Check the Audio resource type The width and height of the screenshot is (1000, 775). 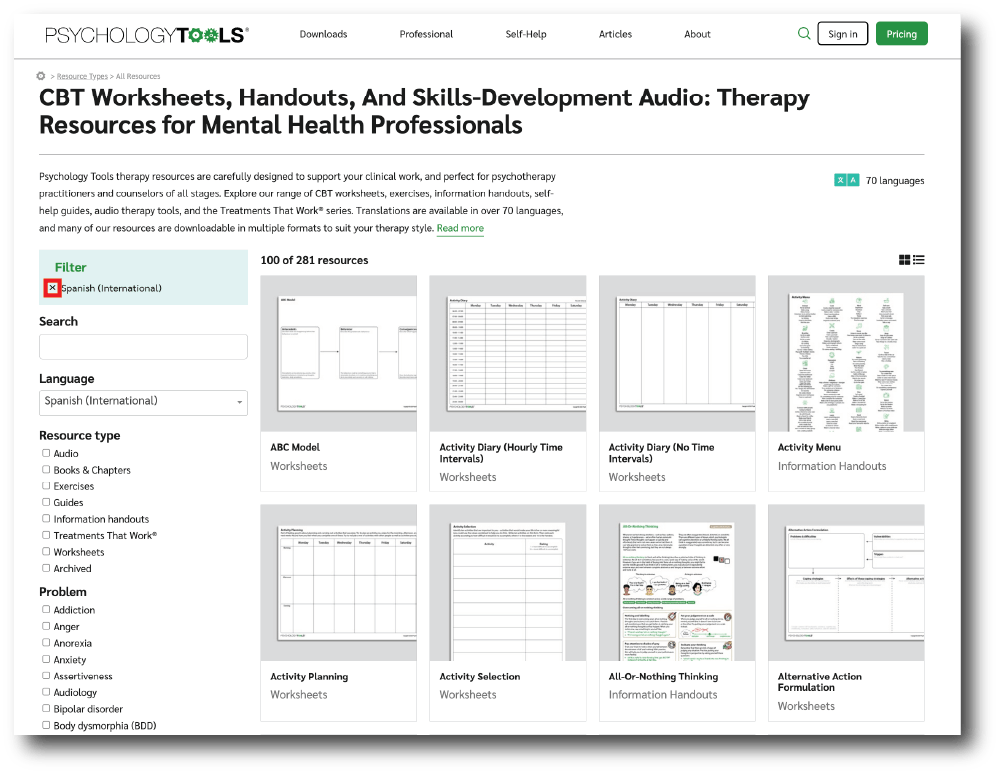click(46, 453)
